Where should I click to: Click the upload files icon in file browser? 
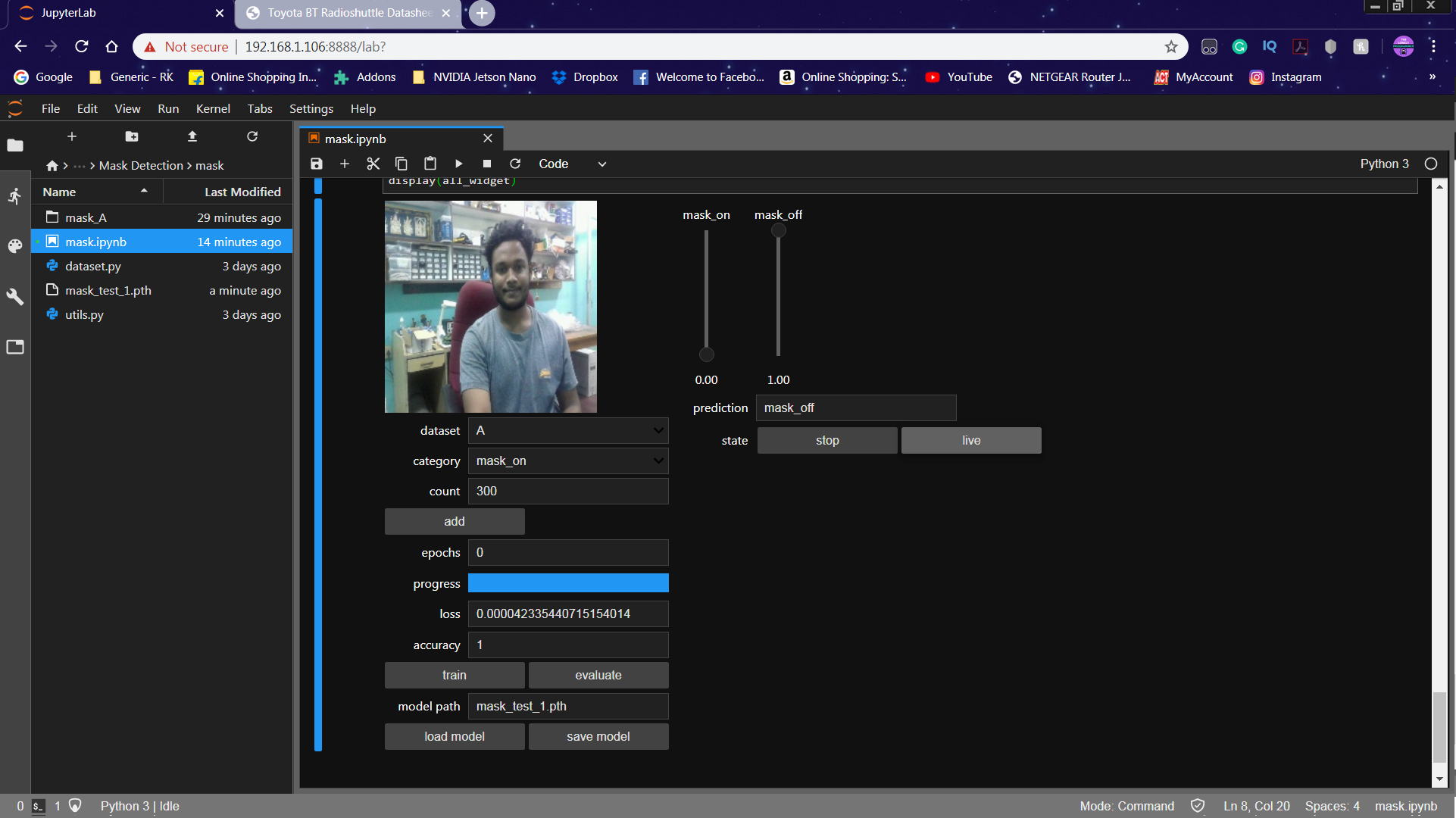pos(192,136)
